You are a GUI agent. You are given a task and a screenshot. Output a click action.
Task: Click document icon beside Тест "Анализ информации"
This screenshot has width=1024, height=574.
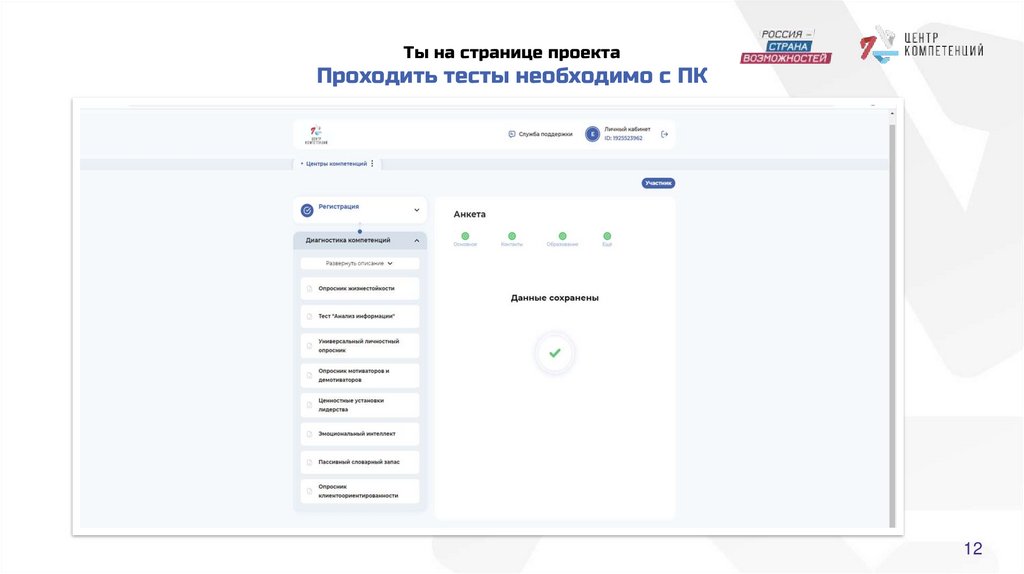click(310, 317)
